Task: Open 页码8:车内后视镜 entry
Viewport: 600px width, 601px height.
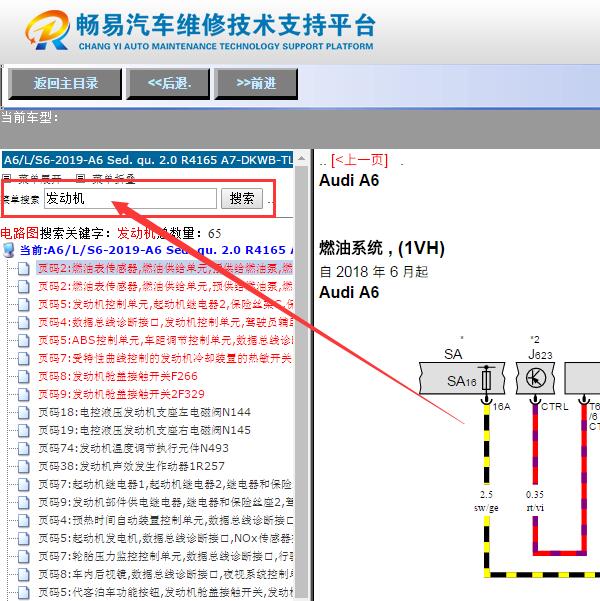Action: tap(165, 574)
